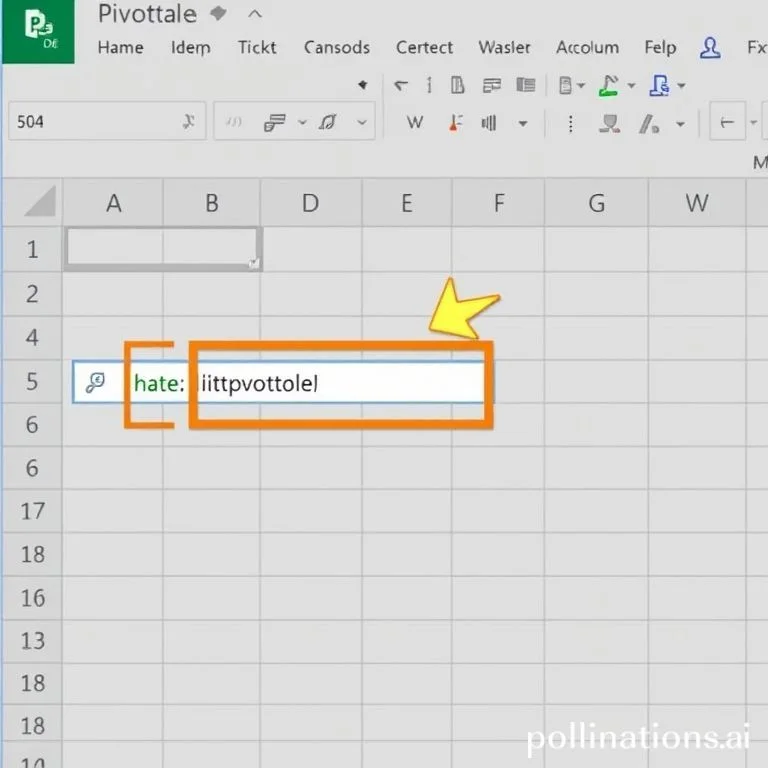Select row 17 header
The height and width of the screenshot is (768, 768).
pyautogui.click(x=32, y=511)
